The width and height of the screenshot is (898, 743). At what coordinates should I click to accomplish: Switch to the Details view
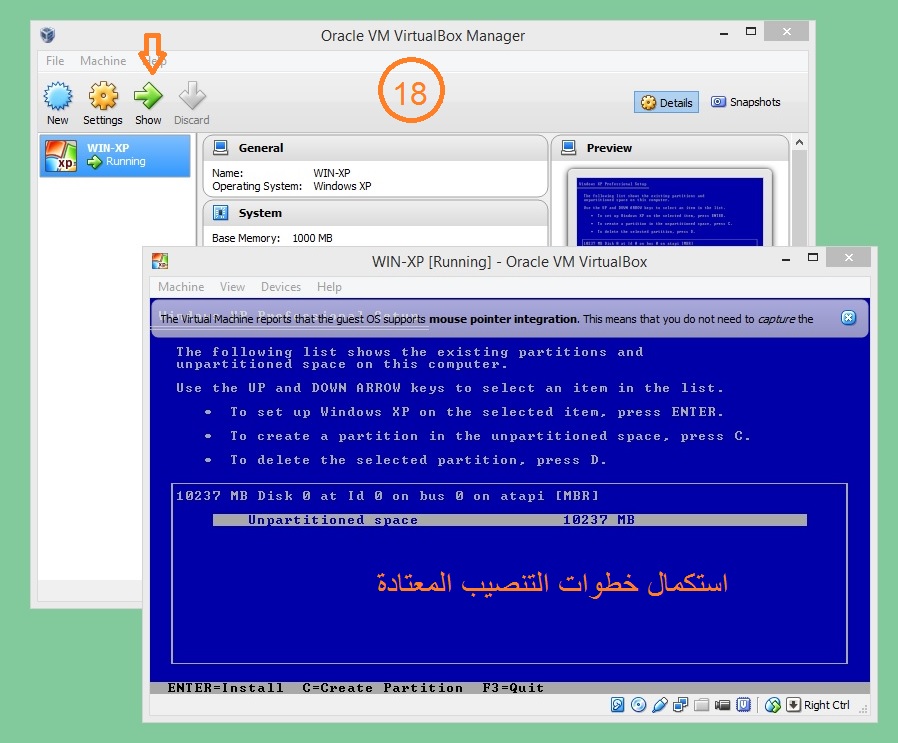click(x=666, y=102)
